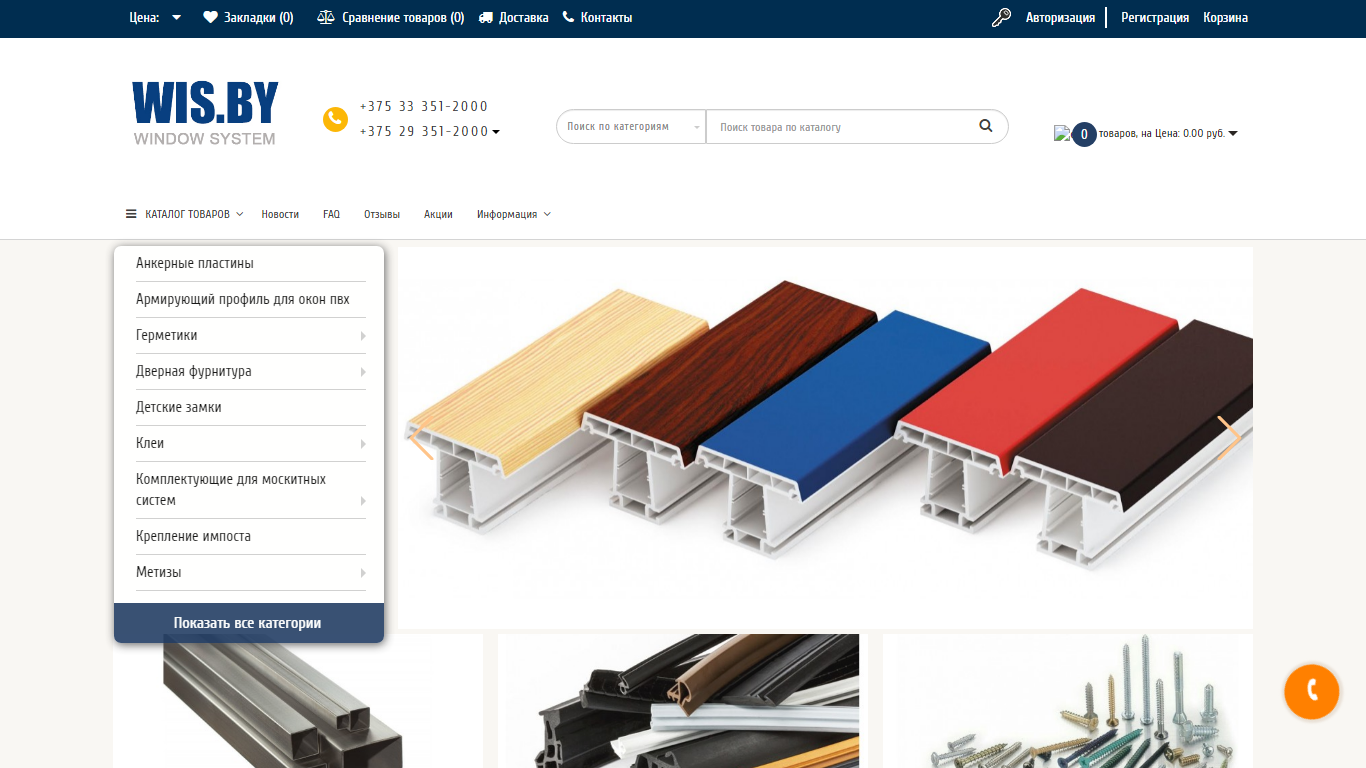Click phone number +375 33 351-2000
The height and width of the screenshot is (768, 1366).
tap(424, 106)
